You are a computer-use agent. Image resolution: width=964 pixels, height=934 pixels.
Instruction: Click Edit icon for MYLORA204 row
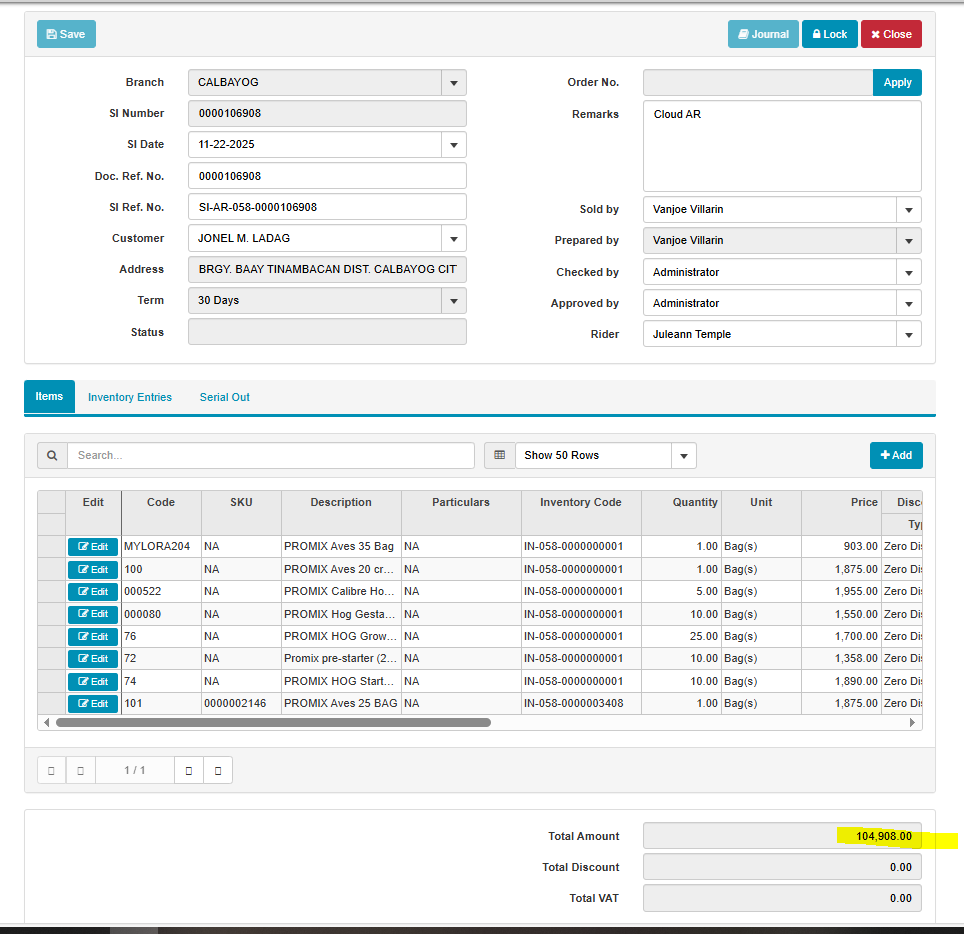point(93,547)
